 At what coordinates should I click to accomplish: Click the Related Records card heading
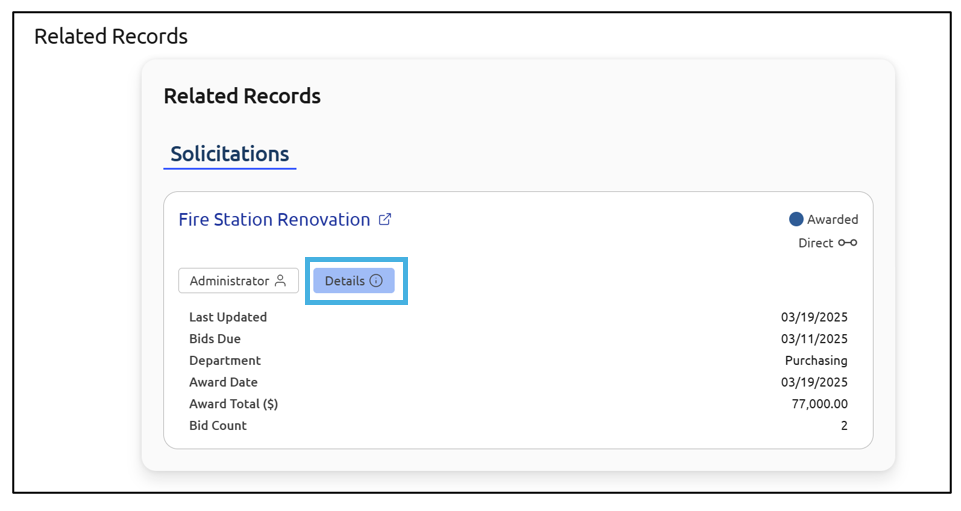click(242, 96)
